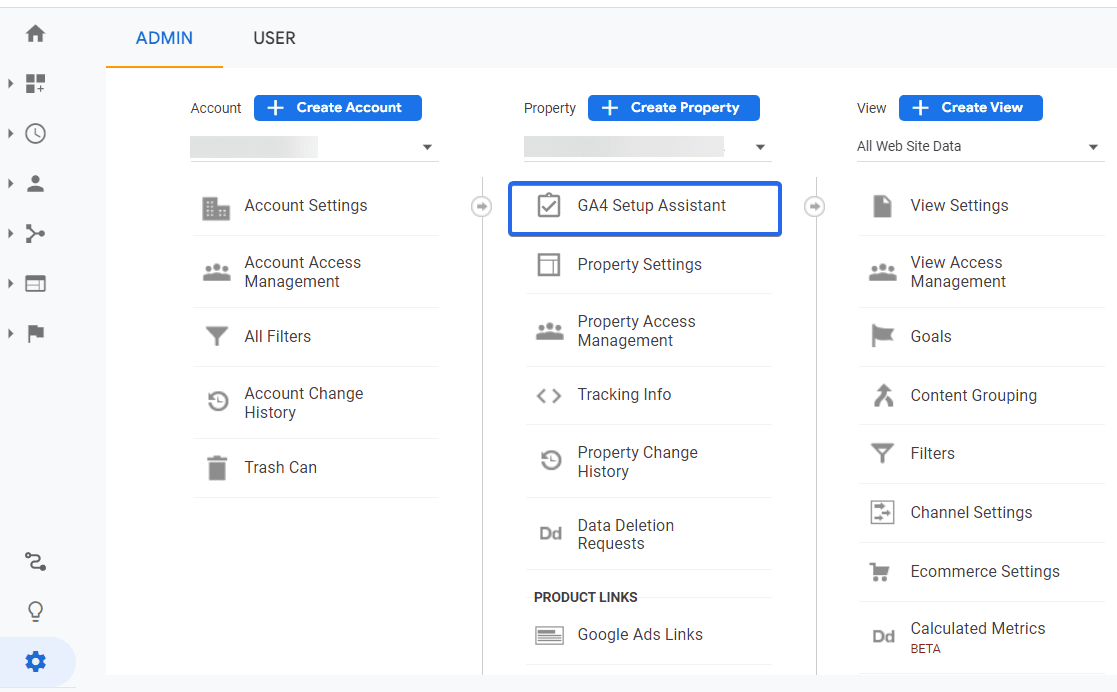Click the view Filters funnel icon
The height and width of the screenshot is (692, 1117).
[882, 453]
